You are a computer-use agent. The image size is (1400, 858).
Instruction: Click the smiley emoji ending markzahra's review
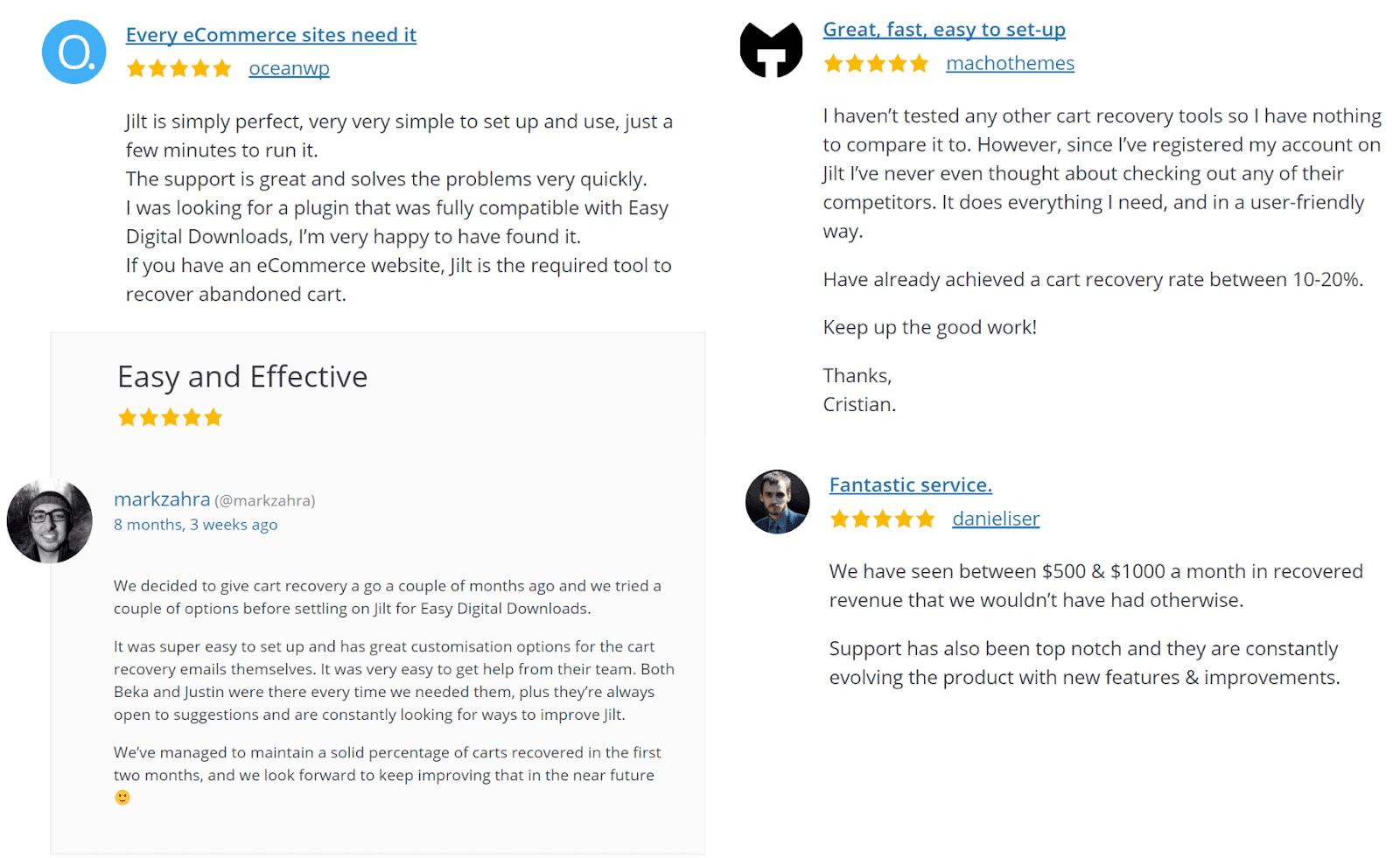pyautogui.click(x=122, y=798)
